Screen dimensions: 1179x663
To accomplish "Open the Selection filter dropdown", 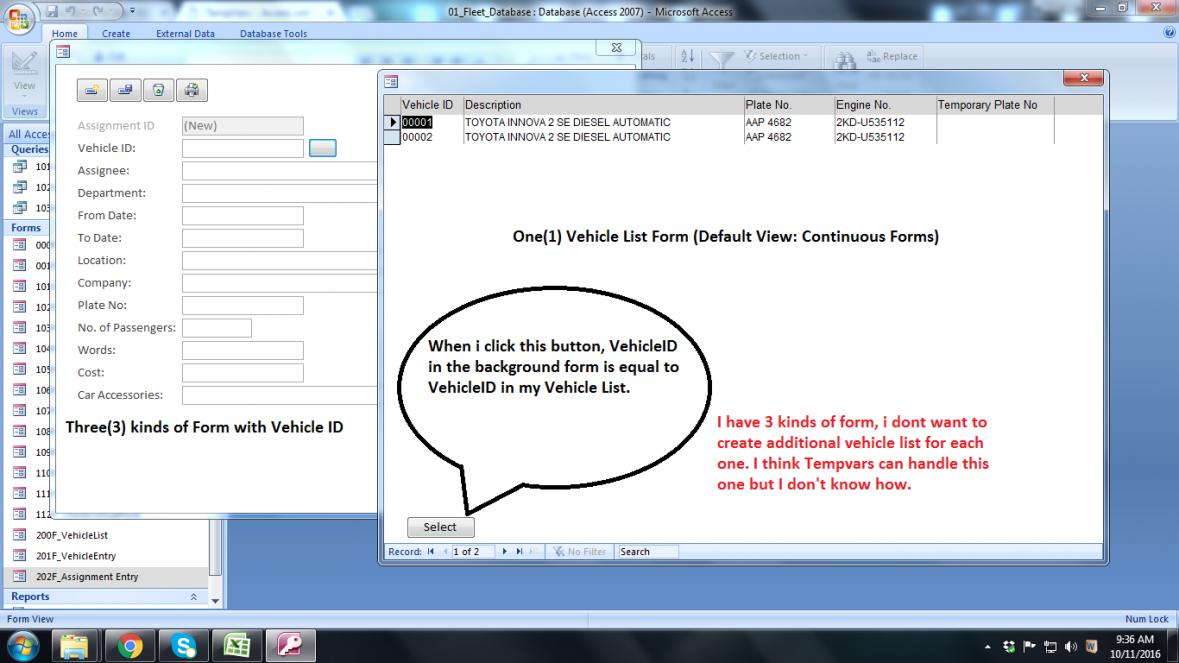I will pos(776,56).
